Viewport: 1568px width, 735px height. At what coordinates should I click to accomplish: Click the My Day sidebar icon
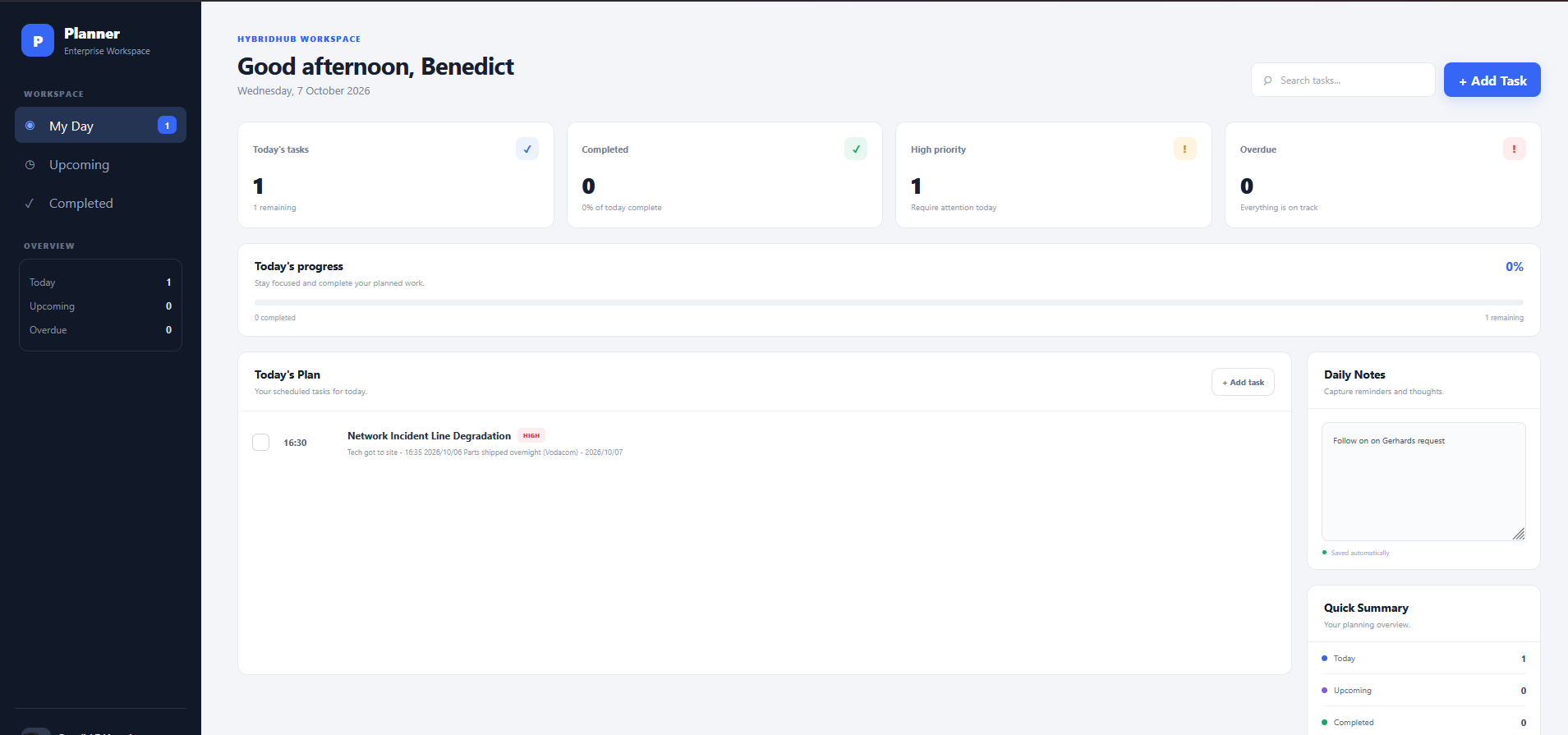pyautogui.click(x=30, y=126)
